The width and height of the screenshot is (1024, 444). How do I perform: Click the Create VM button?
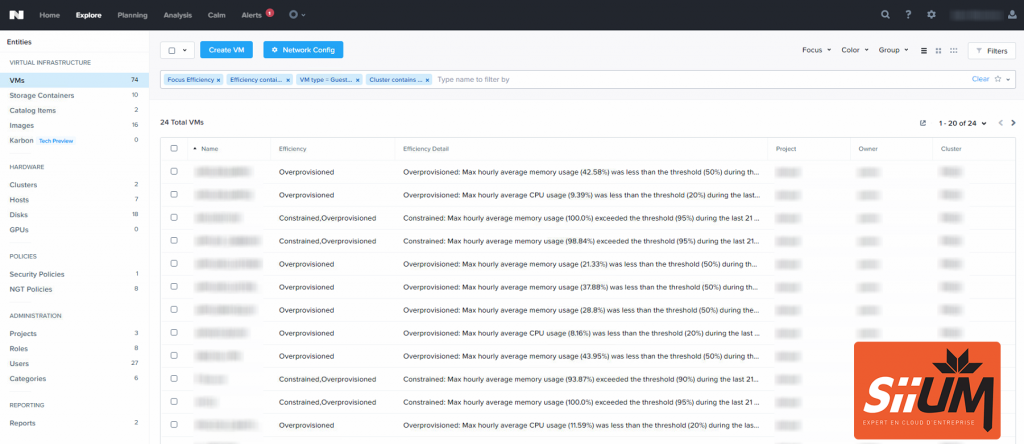click(x=226, y=50)
